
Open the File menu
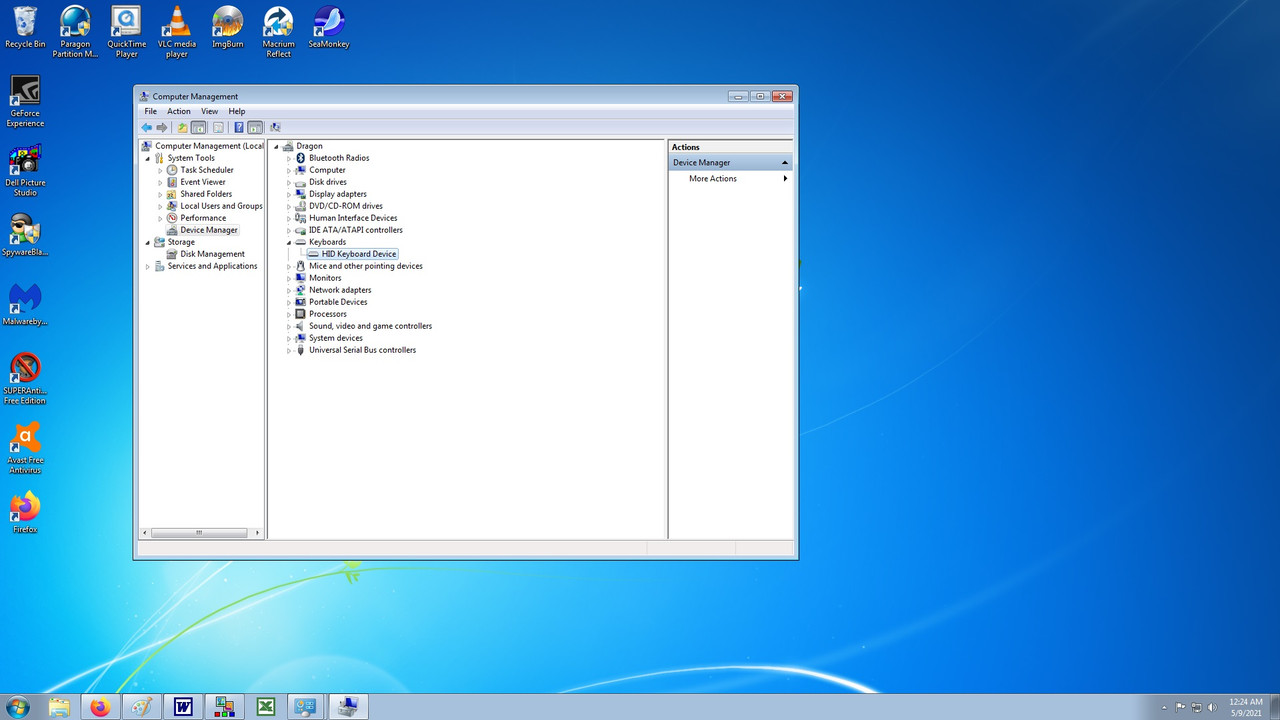[x=151, y=111]
